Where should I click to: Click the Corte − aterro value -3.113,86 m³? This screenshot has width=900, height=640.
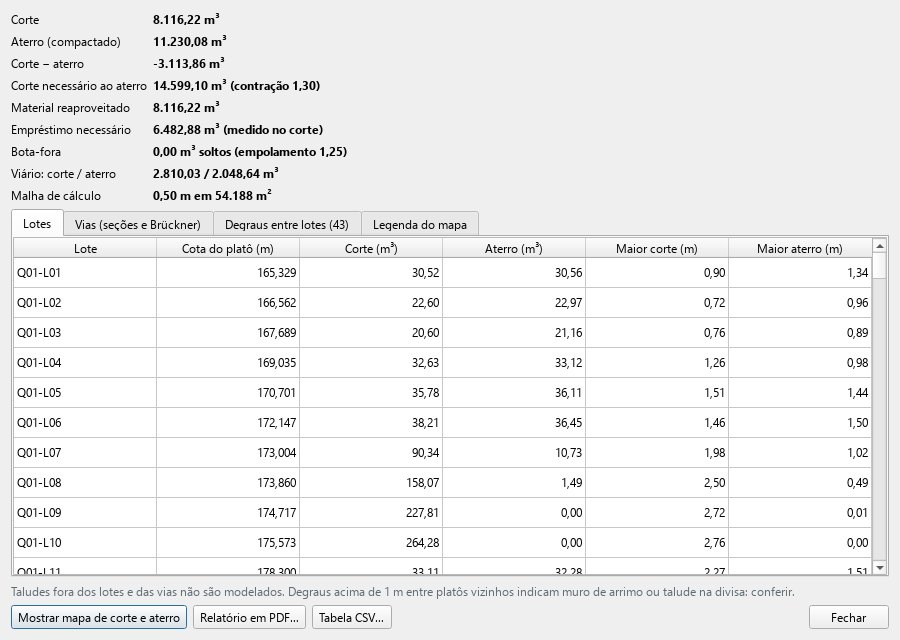click(x=188, y=64)
